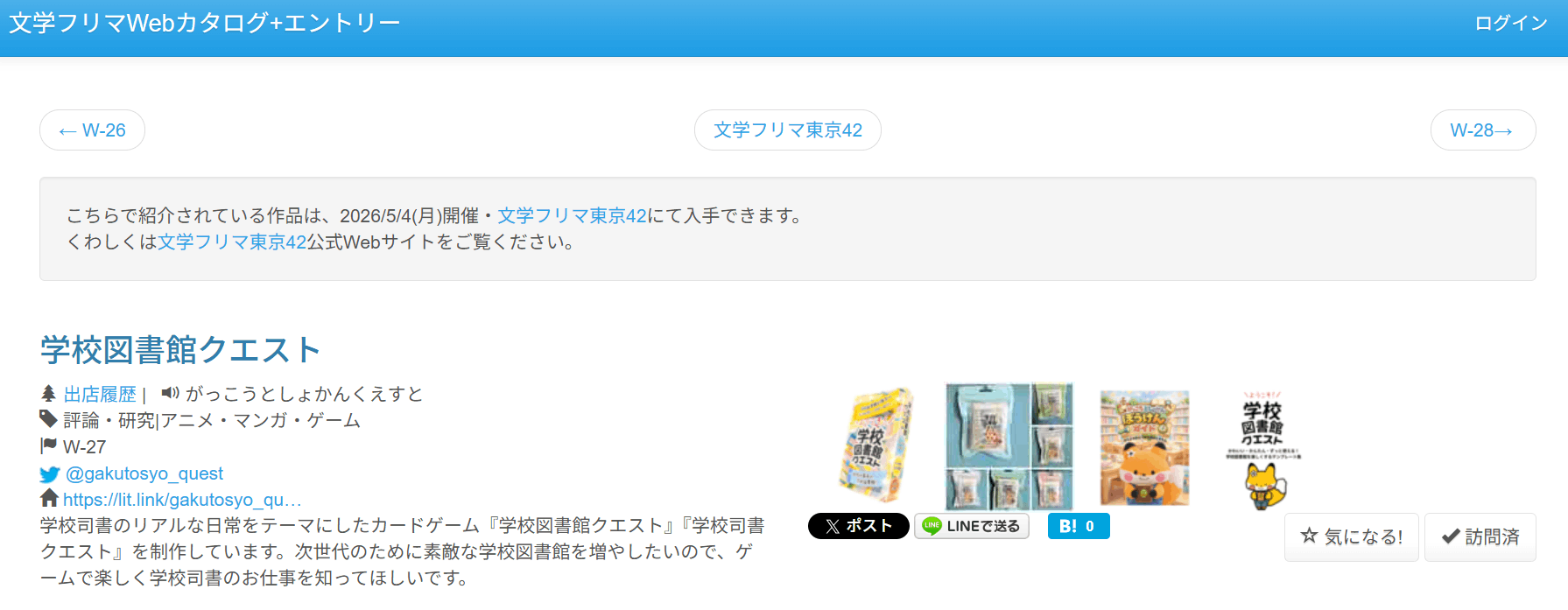1568x610 pixels.
Task: Open the card game box thumbnail
Action: pyautogui.click(x=875, y=446)
